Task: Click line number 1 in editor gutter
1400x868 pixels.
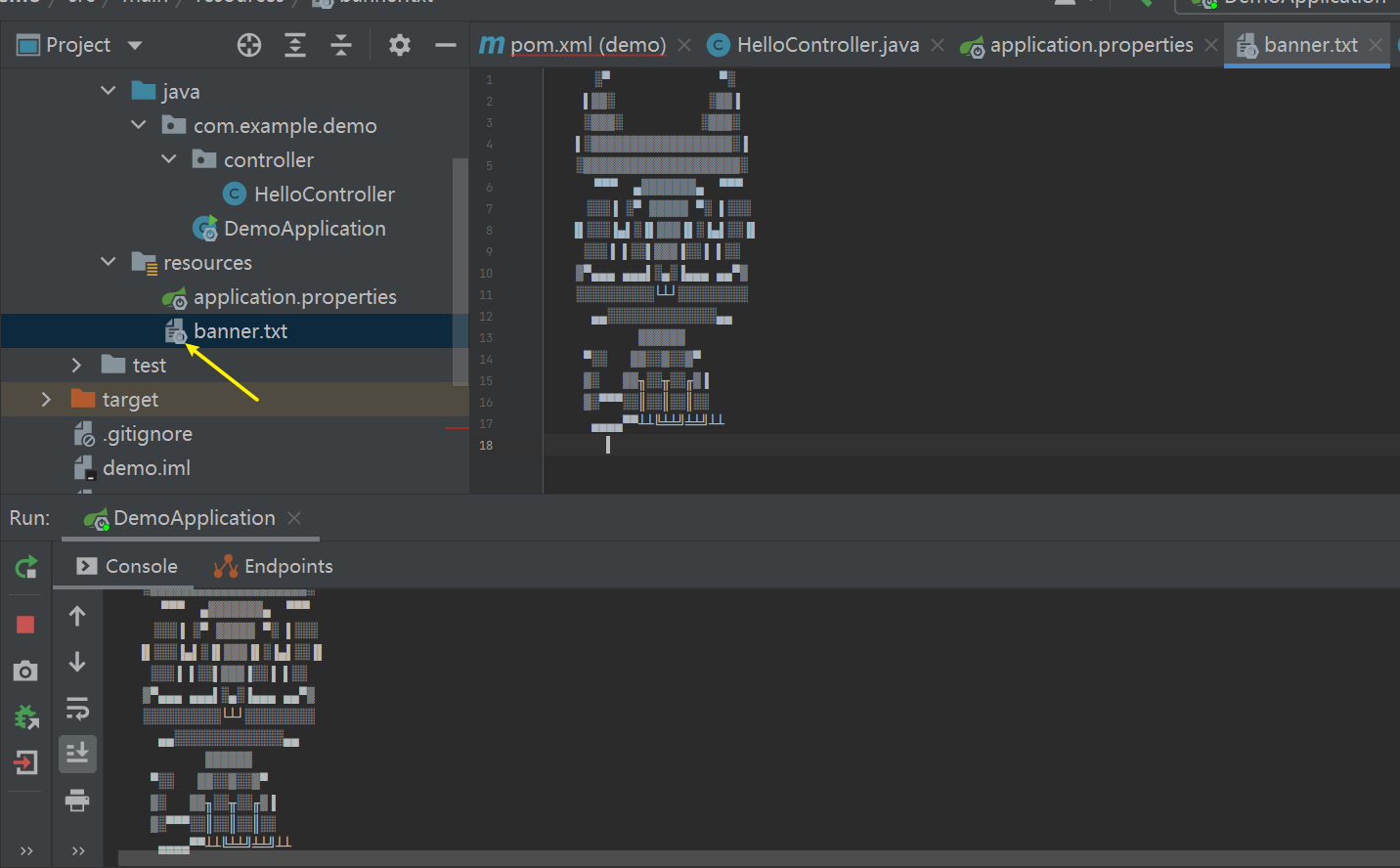Action: point(489,80)
